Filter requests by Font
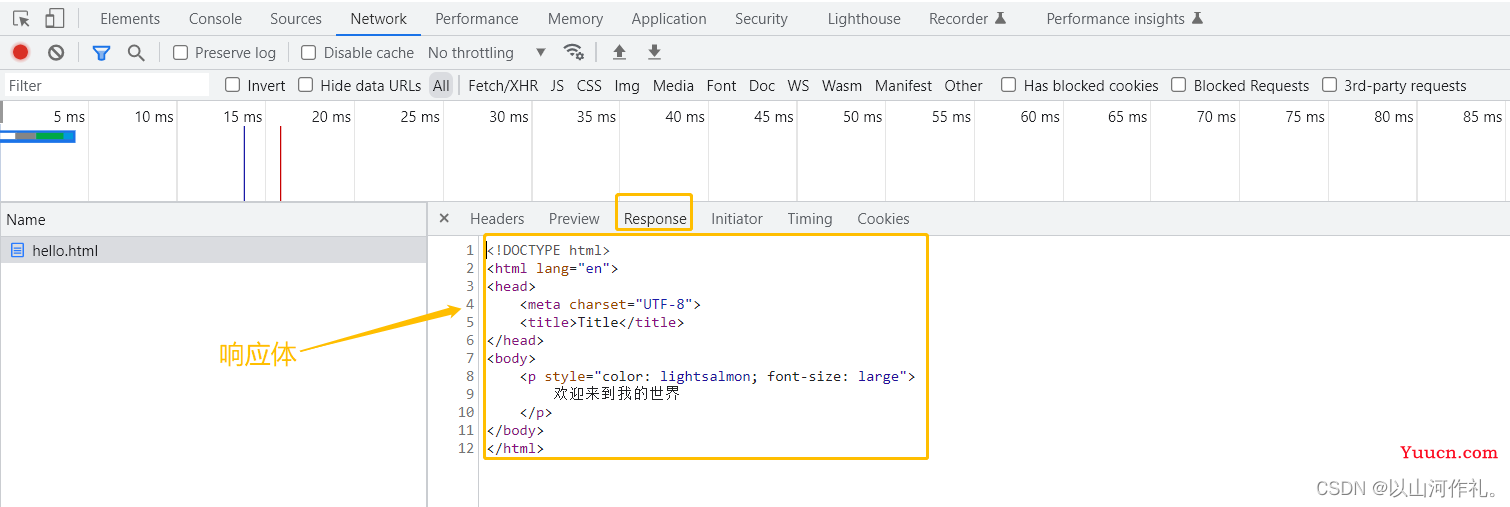 [x=721, y=85]
